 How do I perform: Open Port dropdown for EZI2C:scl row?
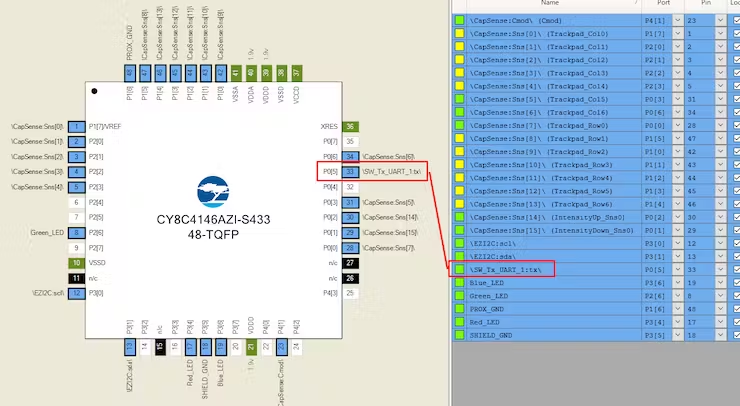678,244
